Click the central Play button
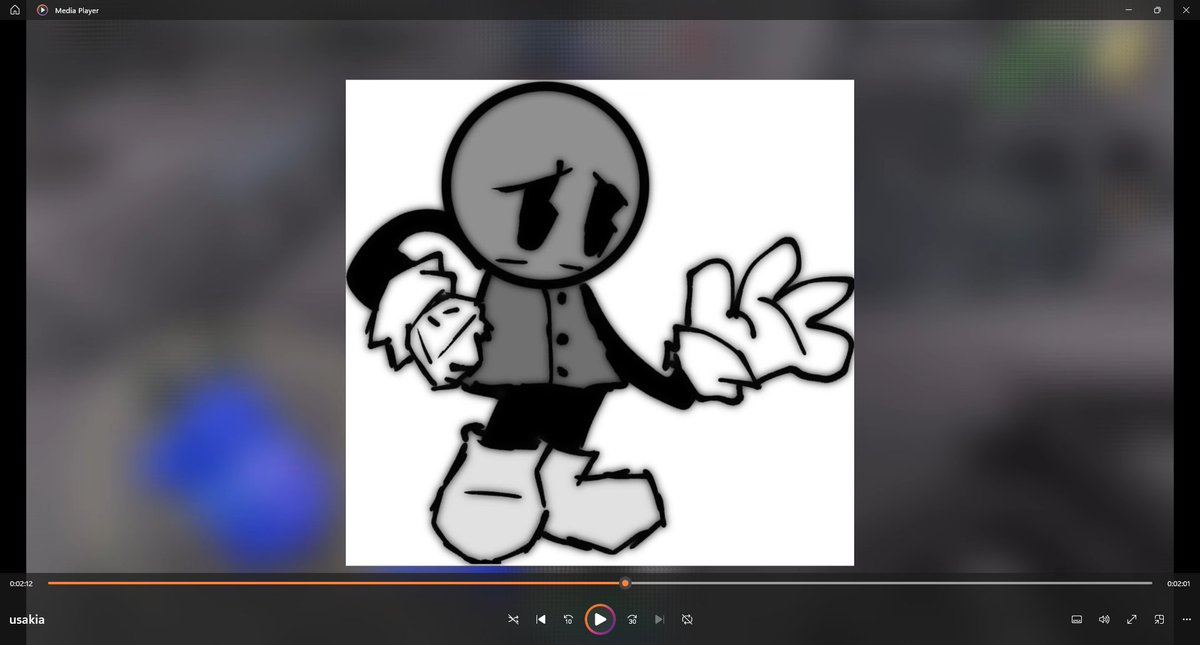 pos(600,619)
